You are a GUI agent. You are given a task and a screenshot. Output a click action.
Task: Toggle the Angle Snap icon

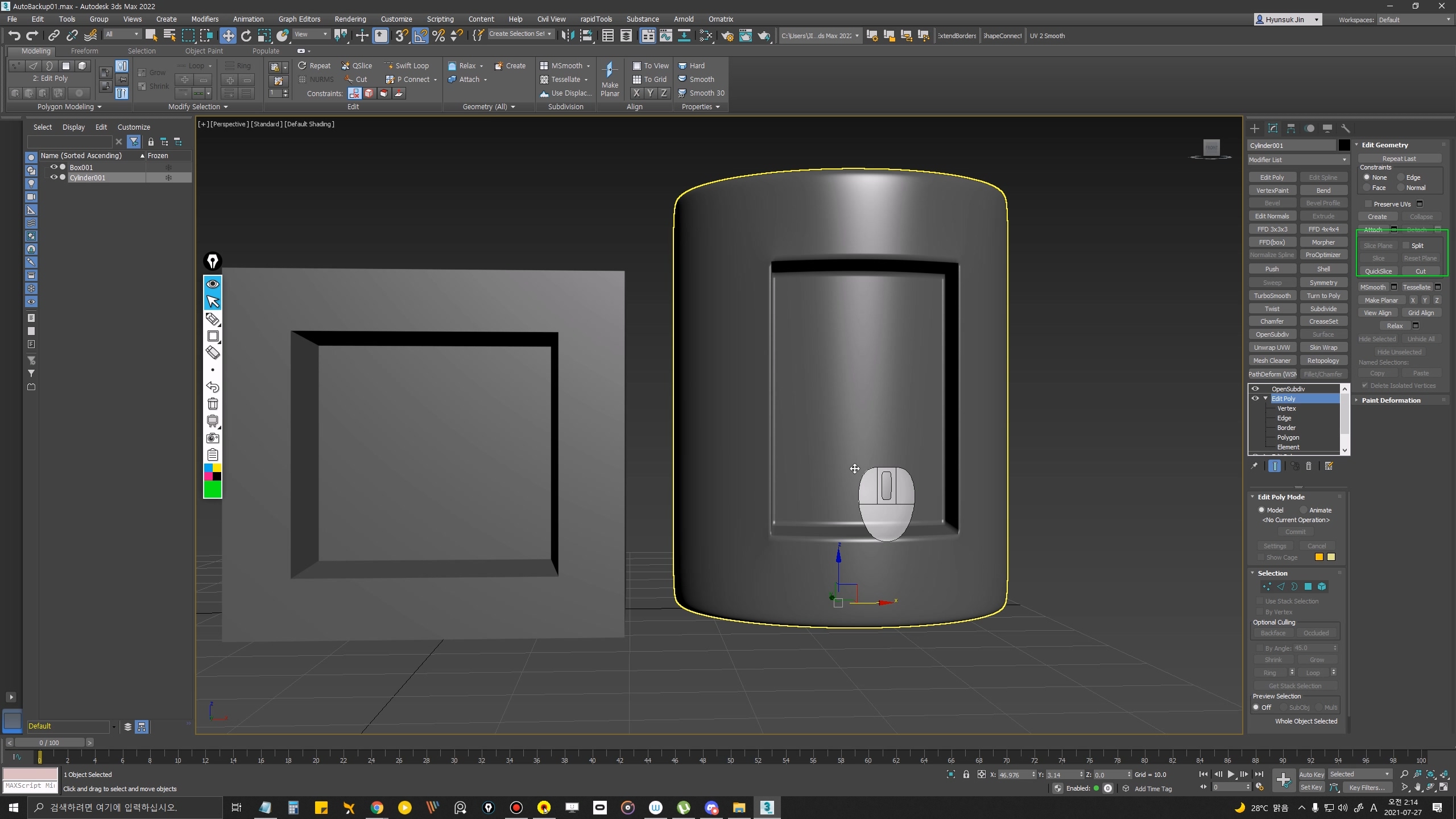(x=420, y=36)
